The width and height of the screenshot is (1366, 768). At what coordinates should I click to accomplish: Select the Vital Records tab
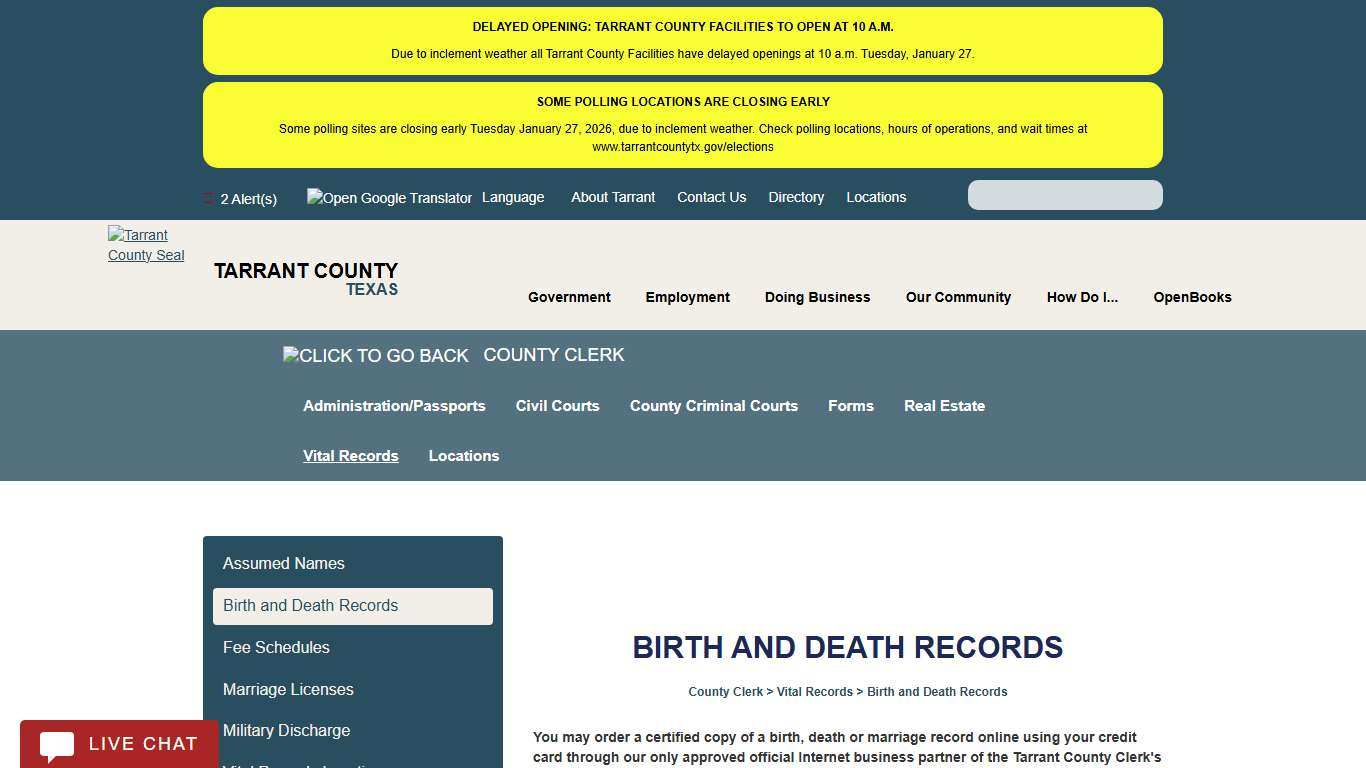350,455
